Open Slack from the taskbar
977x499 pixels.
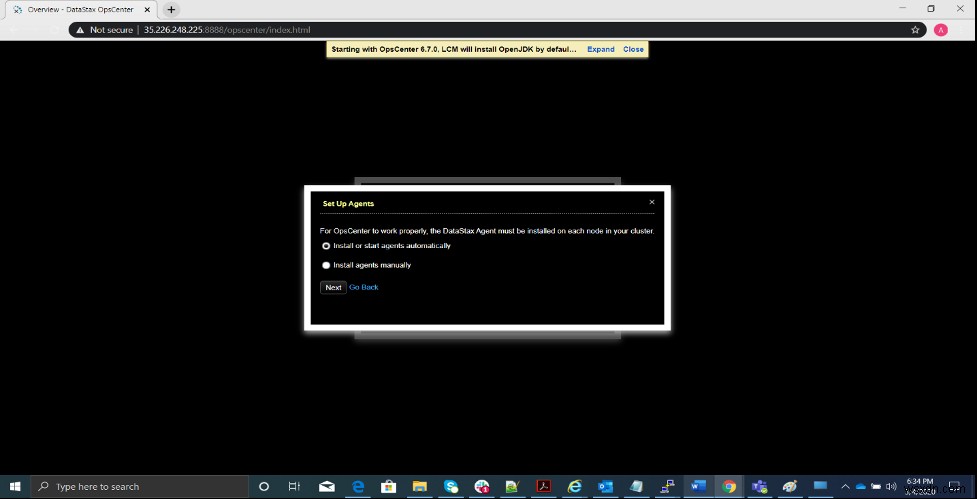[482, 487]
